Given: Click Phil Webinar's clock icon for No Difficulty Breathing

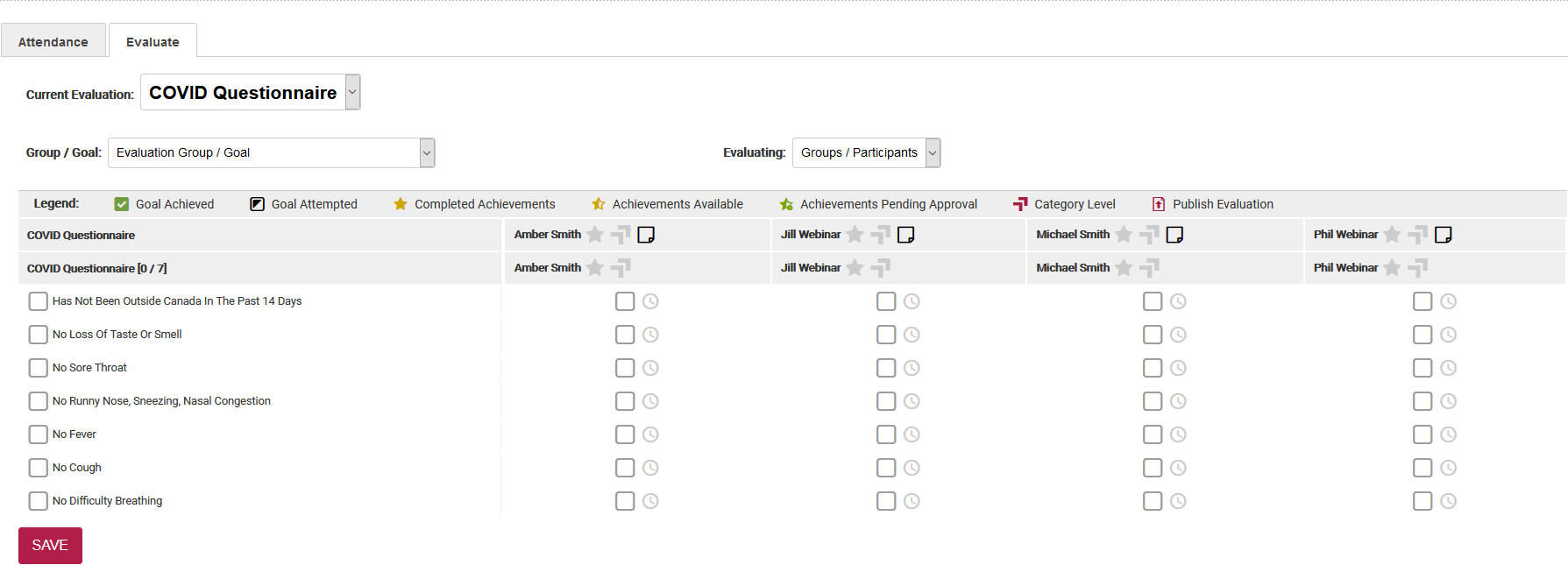Looking at the screenshot, I should pos(1448,501).
